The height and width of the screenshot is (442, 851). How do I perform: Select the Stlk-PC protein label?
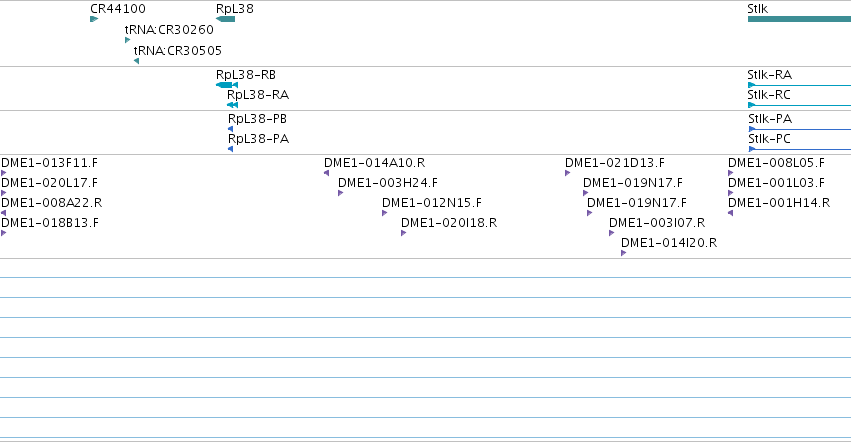tap(770, 138)
